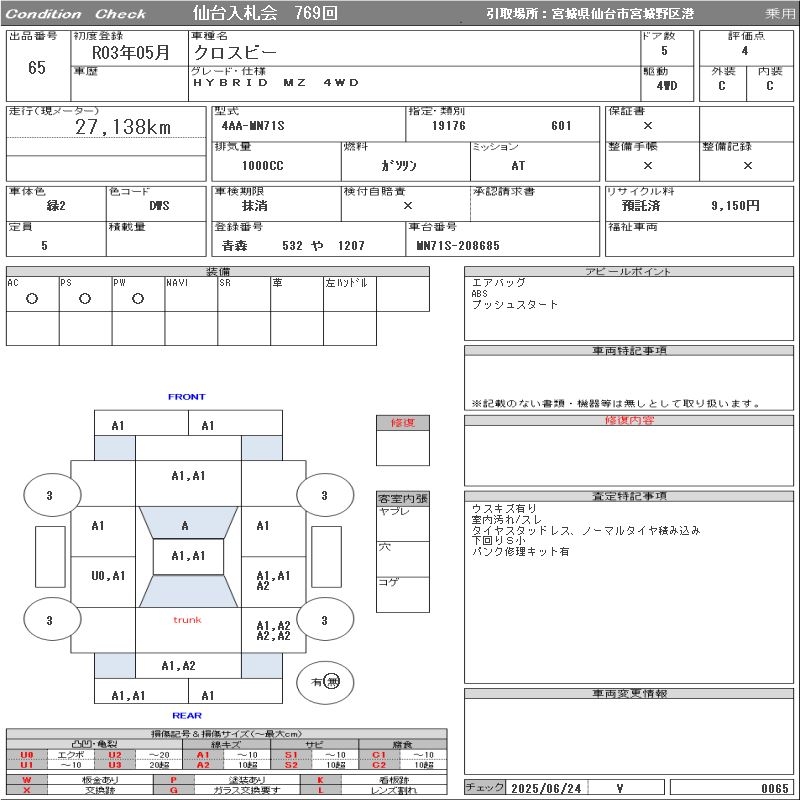This screenshot has width=800, height=800.
Task: Click chassis number MN71S-208685
Action: [x=458, y=246]
